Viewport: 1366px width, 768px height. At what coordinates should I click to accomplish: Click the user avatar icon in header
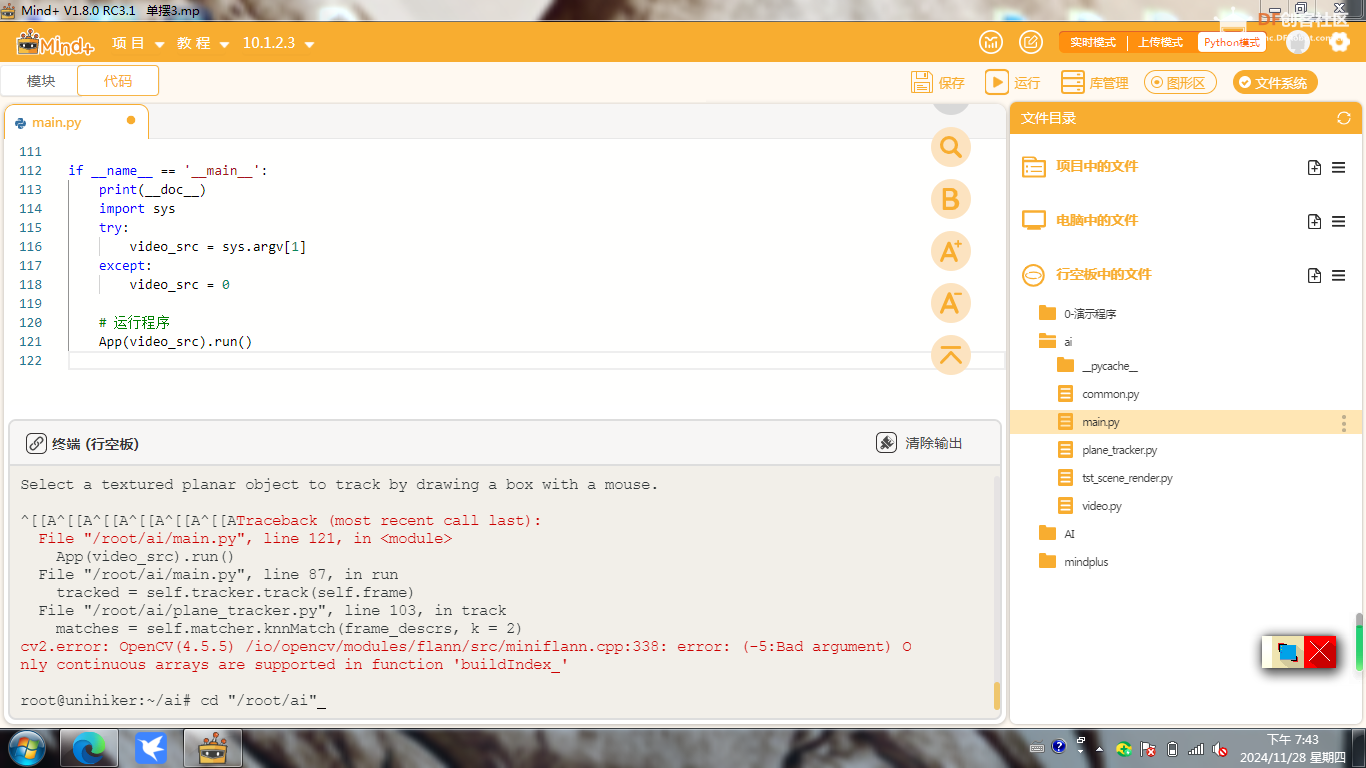click(x=1298, y=43)
